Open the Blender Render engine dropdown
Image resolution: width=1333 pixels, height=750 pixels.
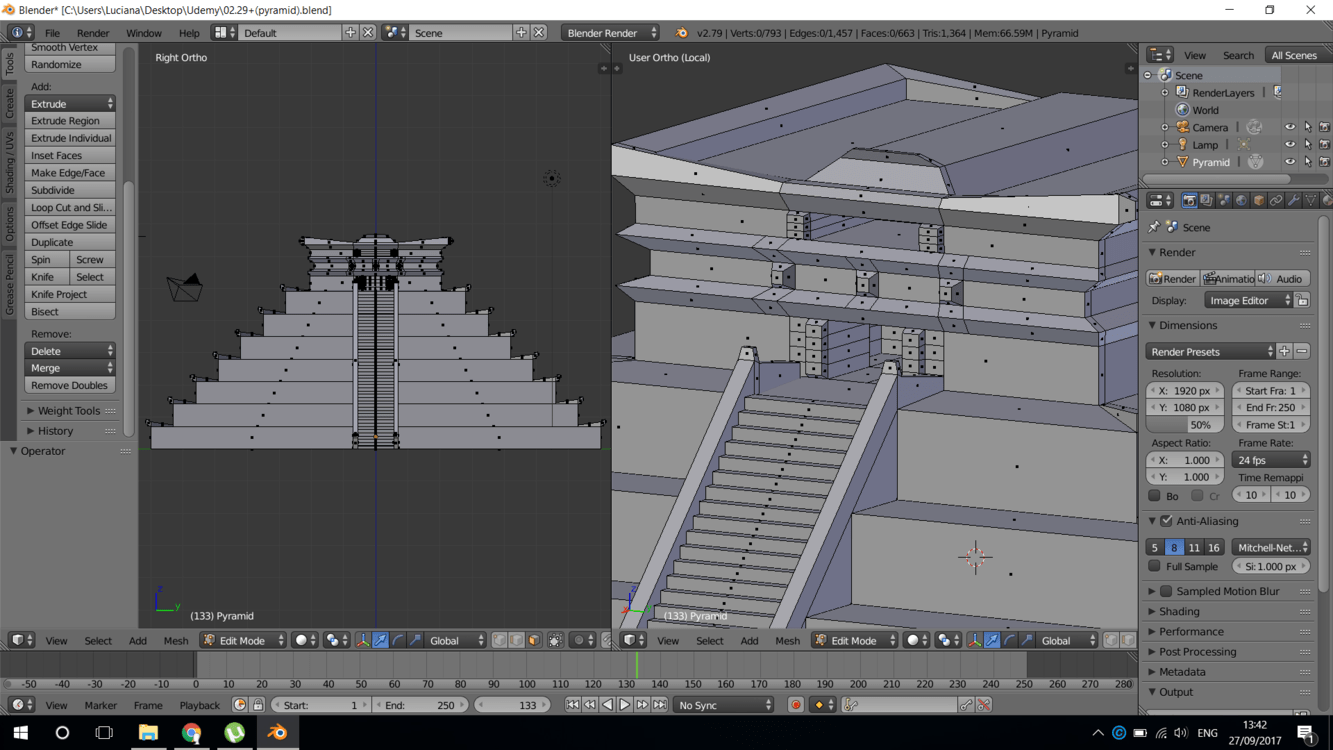610,33
